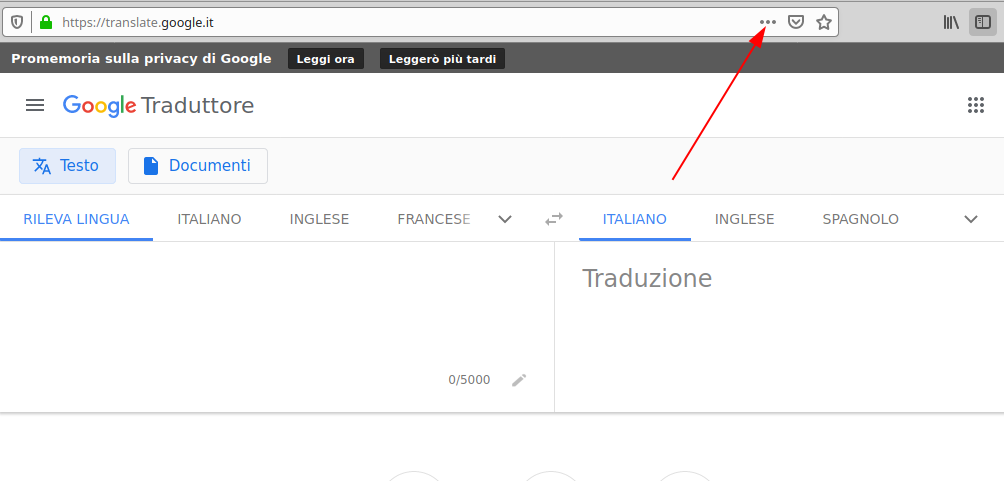Choose ITALIANO as source language
Image resolution: width=1004 pixels, height=481 pixels.
pyautogui.click(x=209, y=219)
